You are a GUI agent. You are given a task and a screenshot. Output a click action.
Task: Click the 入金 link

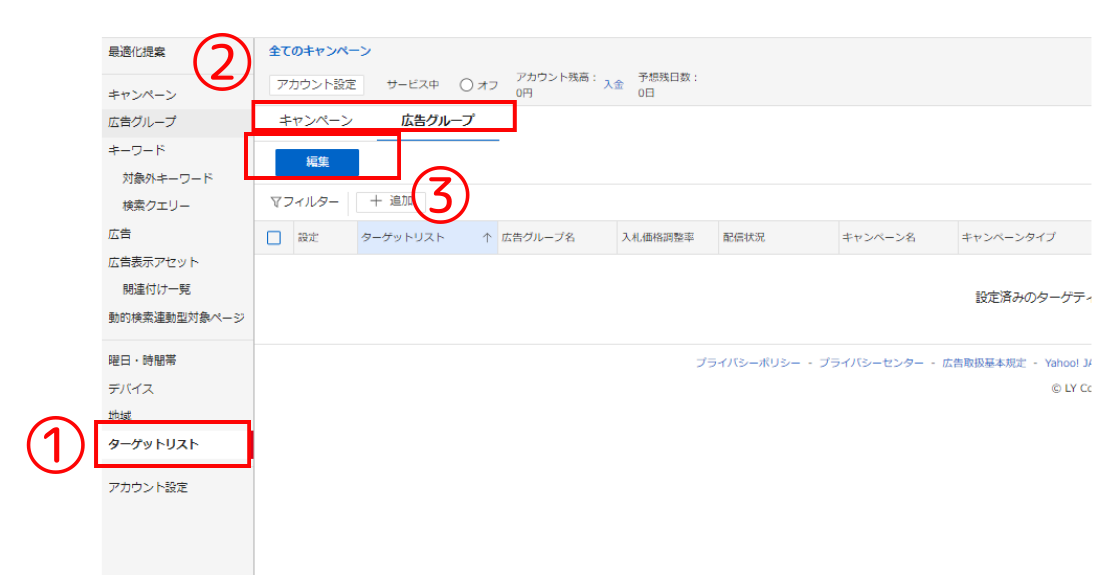[x=613, y=85]
